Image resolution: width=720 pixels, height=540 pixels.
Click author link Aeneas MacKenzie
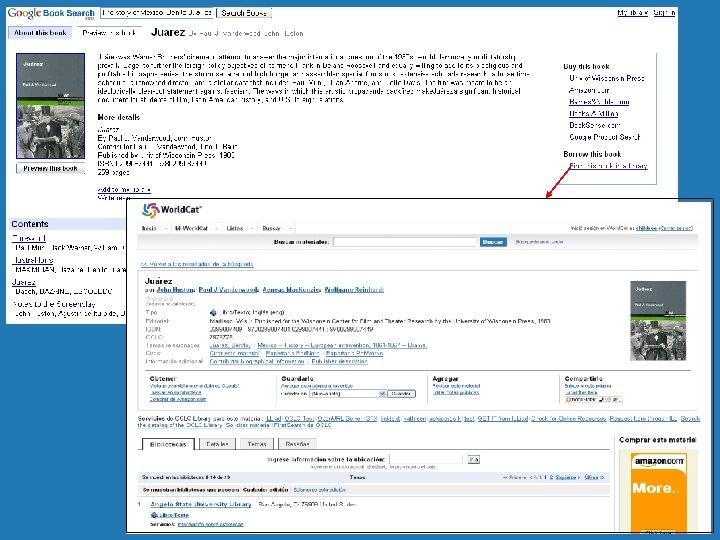coord(291,290)
